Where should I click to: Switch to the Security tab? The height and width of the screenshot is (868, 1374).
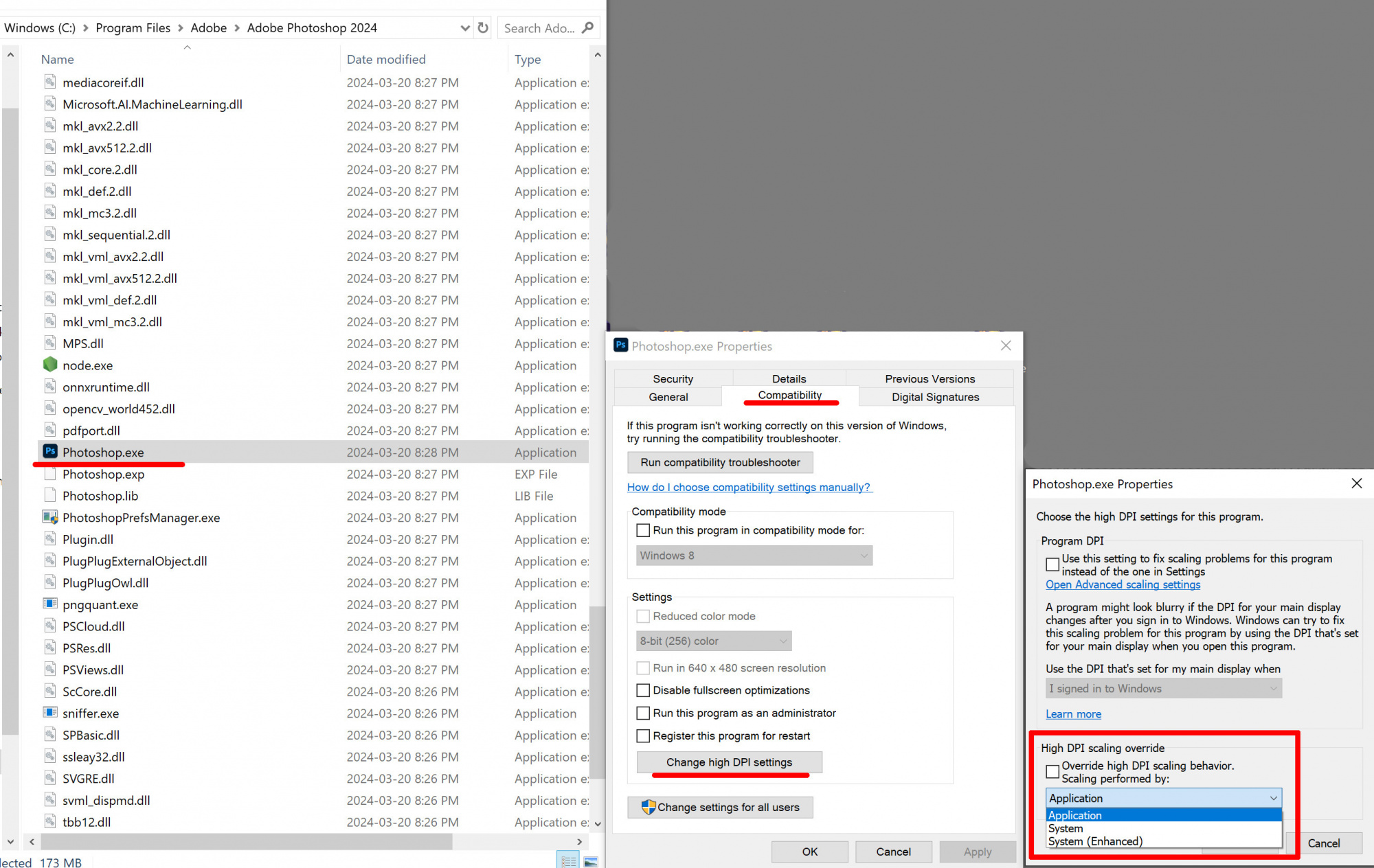[673, 379]
